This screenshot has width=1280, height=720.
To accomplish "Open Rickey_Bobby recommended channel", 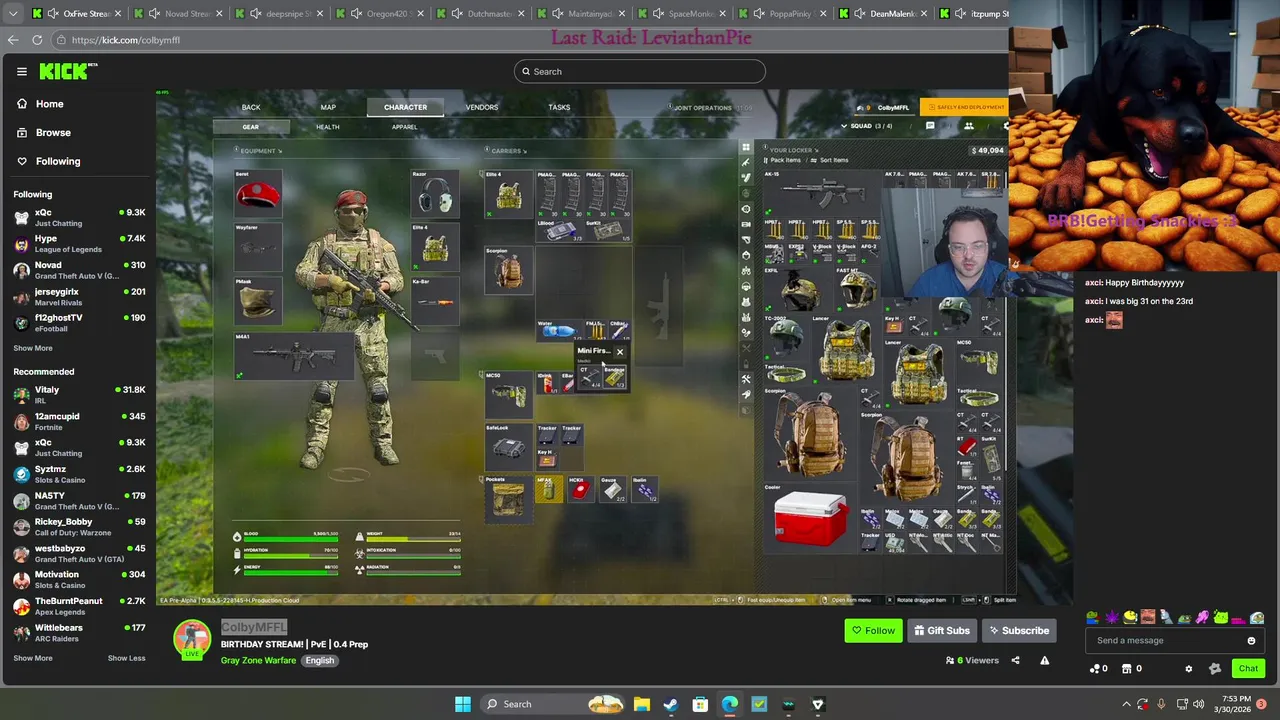I will coord(79,527).
